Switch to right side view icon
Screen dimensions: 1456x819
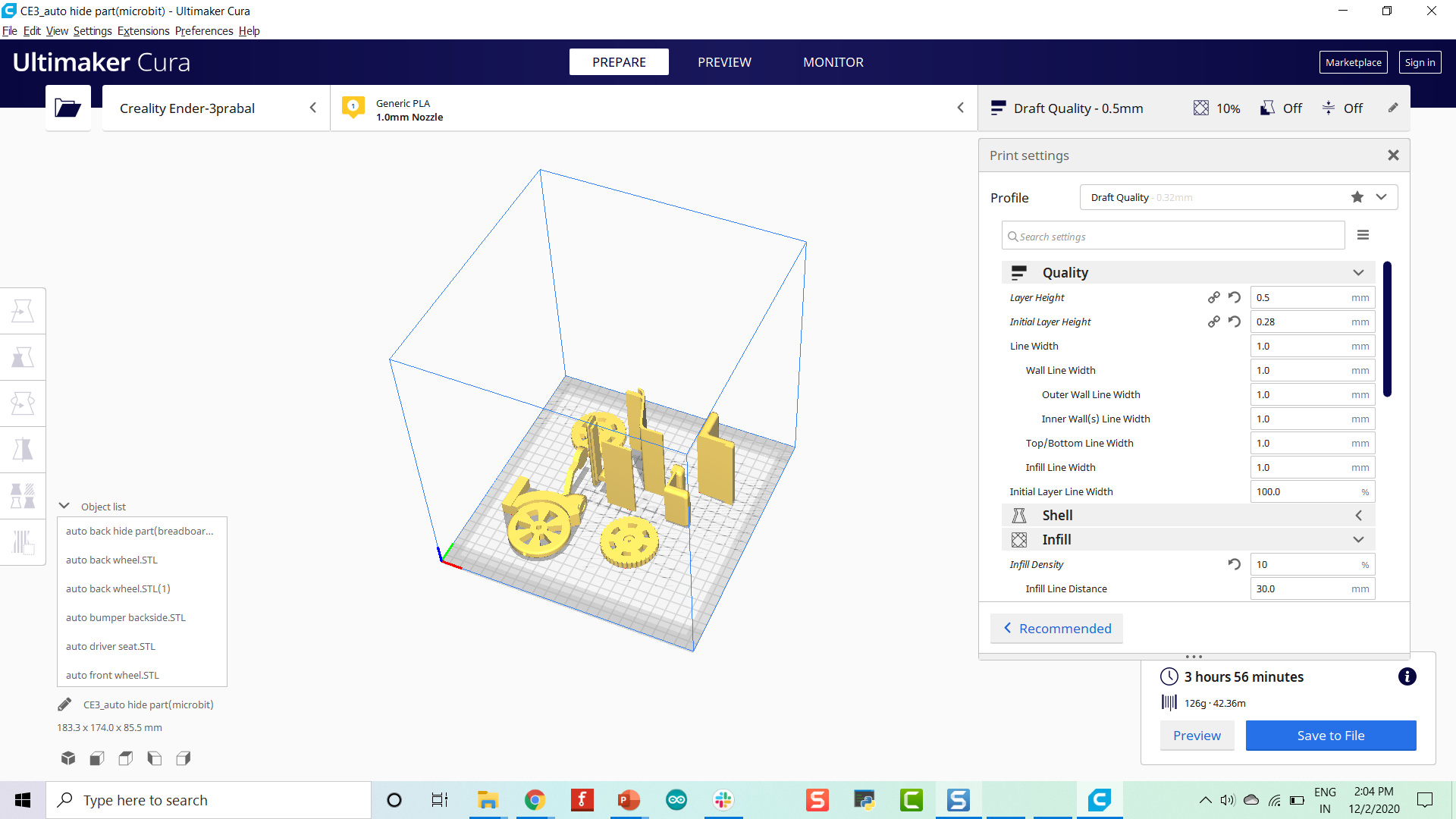(184, 758)
